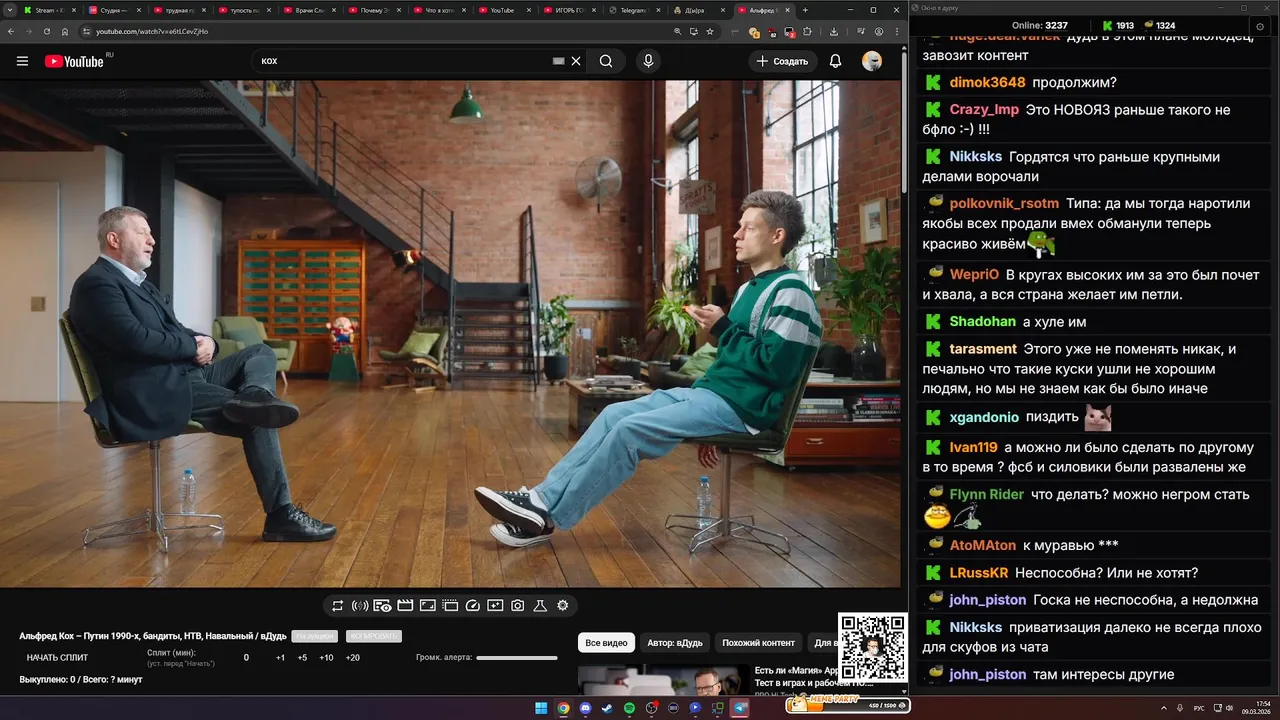Click username polkovnik_rsotm in chat
1280x720 pixels.
1004,203
